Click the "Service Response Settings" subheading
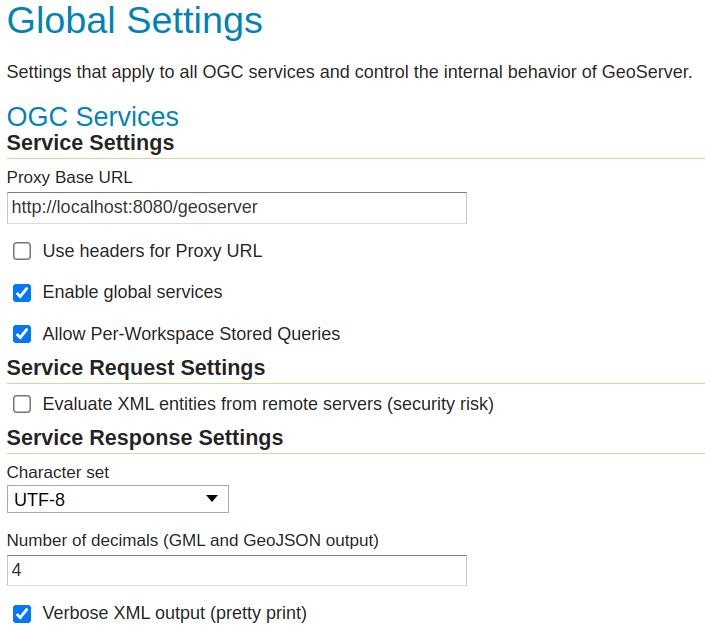Viewport: 705px width, 630px height. point(145,438)
